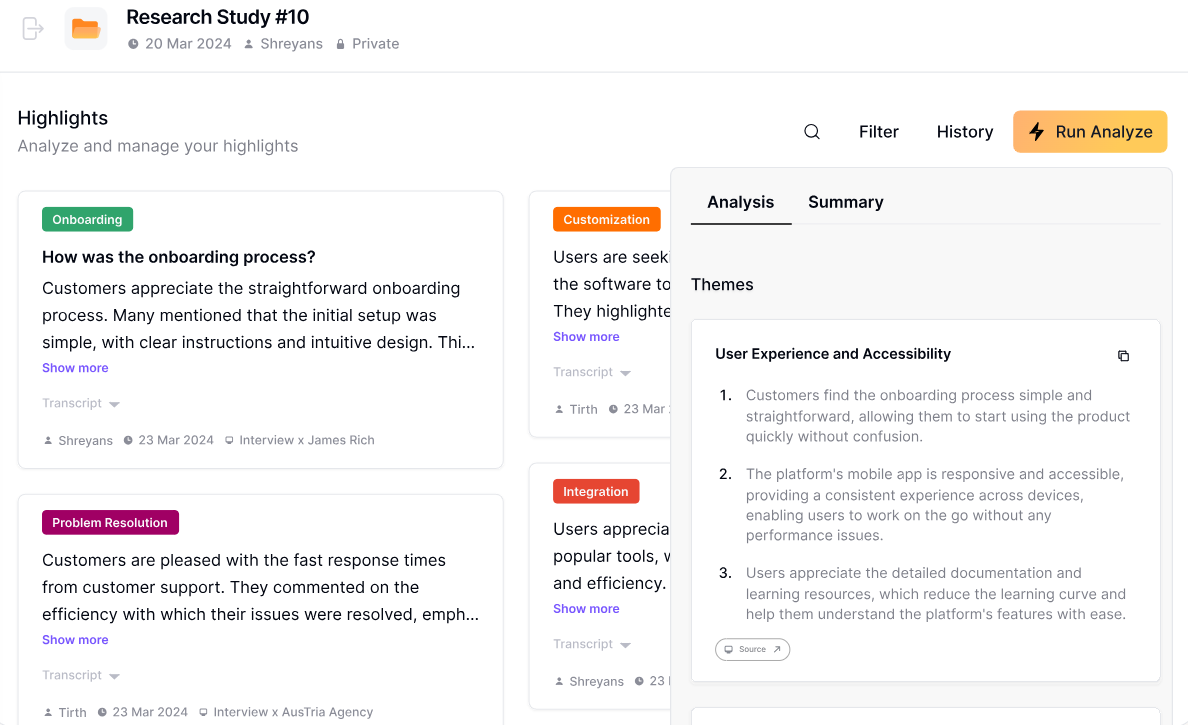The image size is (1188, 725).
Task: Open the Filter options
Action: click(878, 132)
